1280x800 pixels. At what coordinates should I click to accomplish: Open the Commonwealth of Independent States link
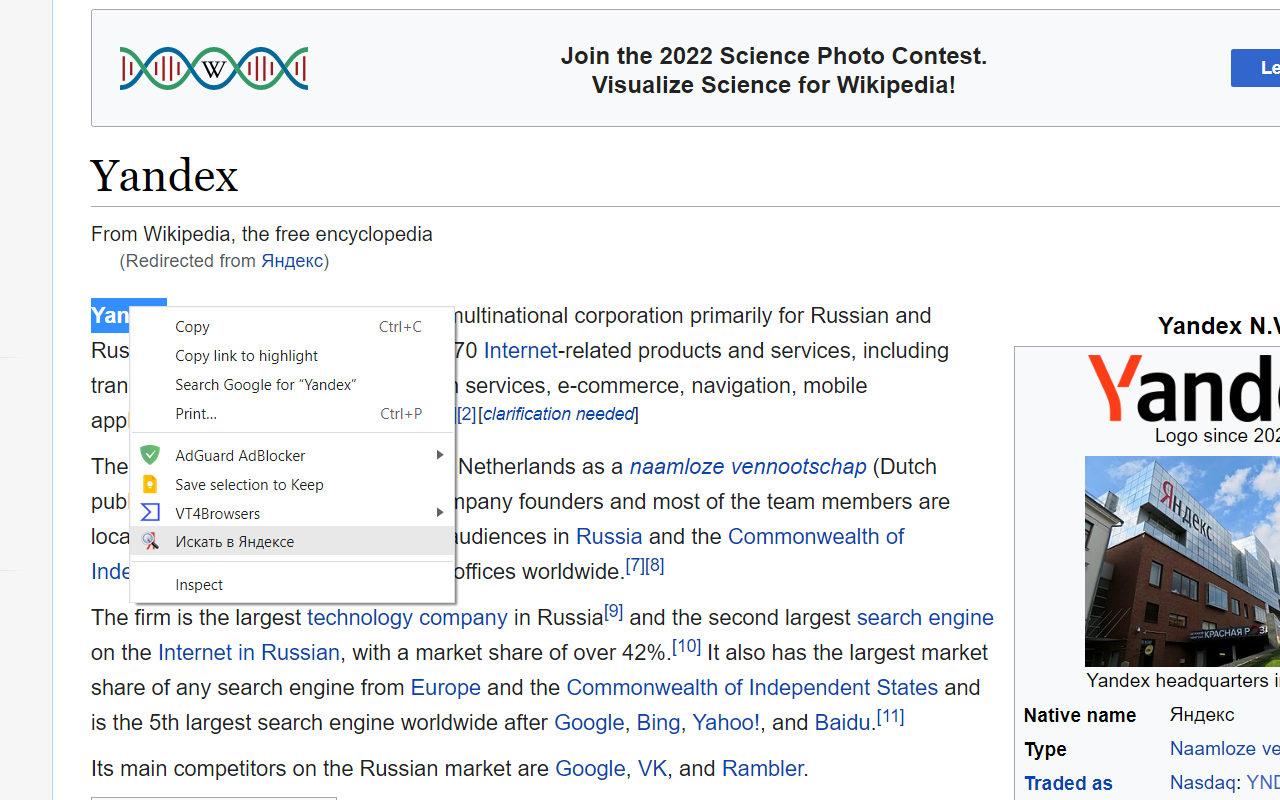pyautogui.click(x=752, y=688)
